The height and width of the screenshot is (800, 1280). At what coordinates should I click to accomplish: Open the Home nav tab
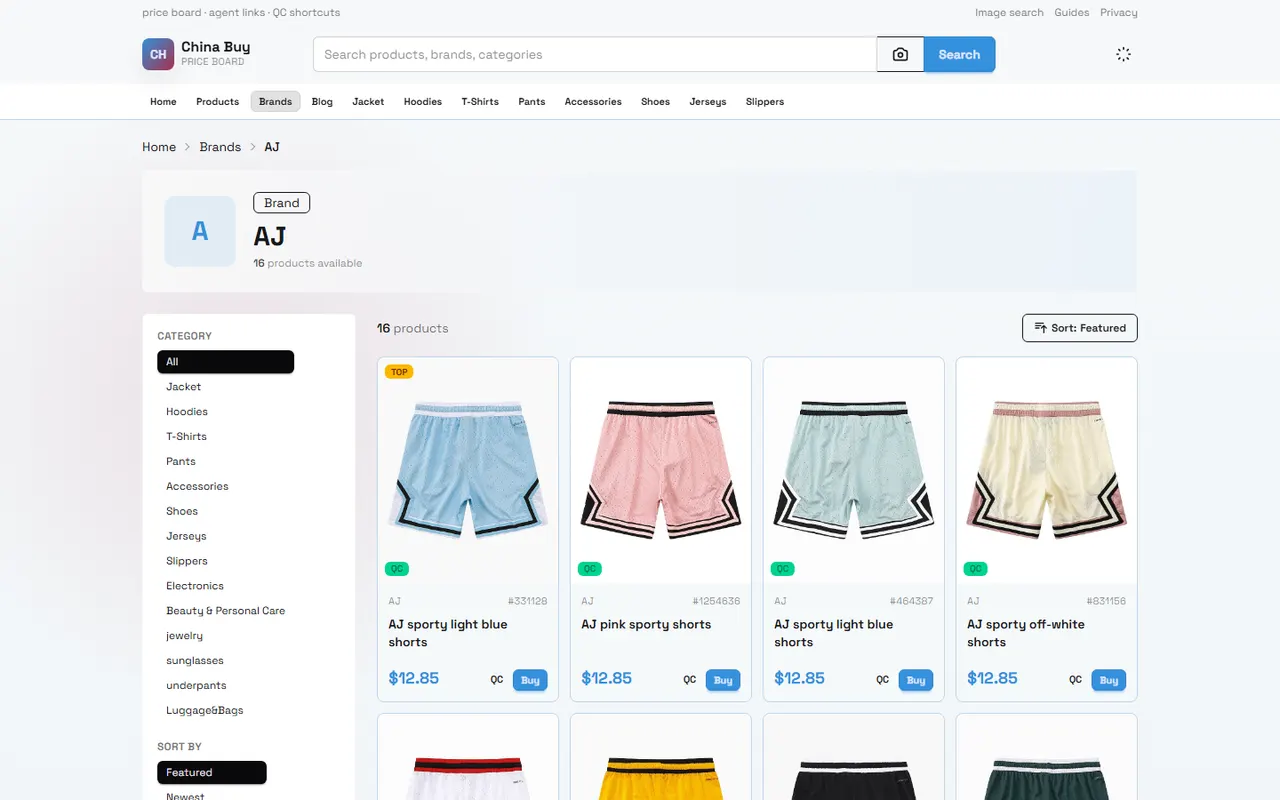click(x=163, y=102)
